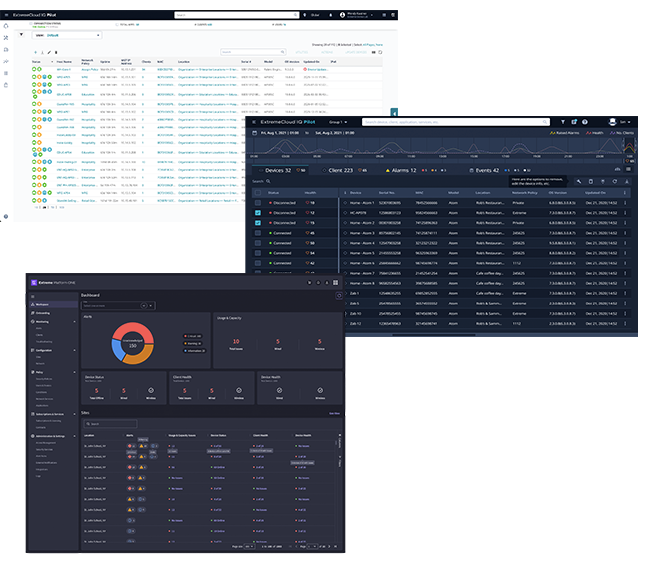The height and width of the screenshot is (567, 658).
Task: Click the Update Devices button in light window
Action: (356, 52)
